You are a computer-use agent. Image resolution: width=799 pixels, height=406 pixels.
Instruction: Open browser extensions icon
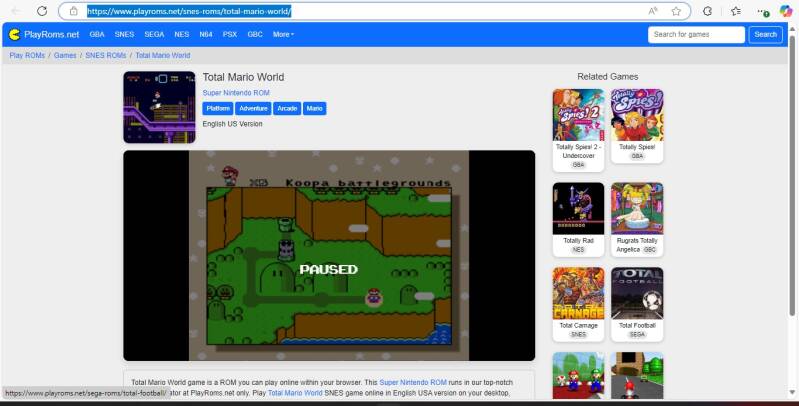coord(707,11)
